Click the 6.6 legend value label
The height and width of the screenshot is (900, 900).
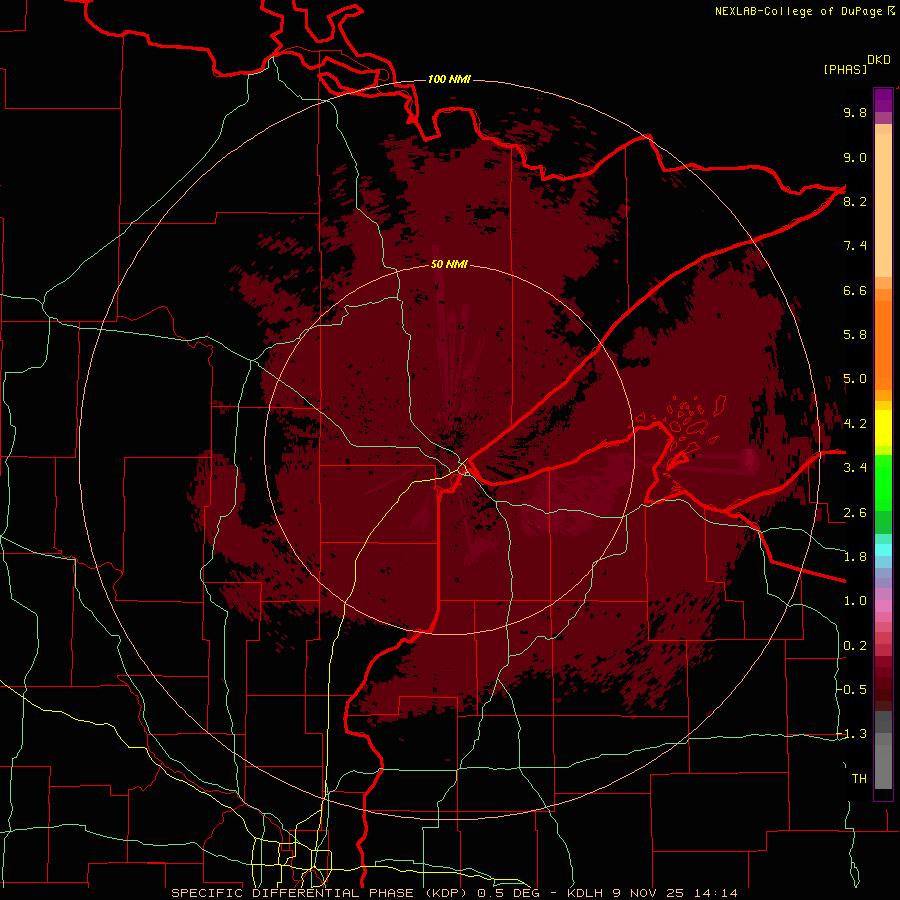[855, 290]
